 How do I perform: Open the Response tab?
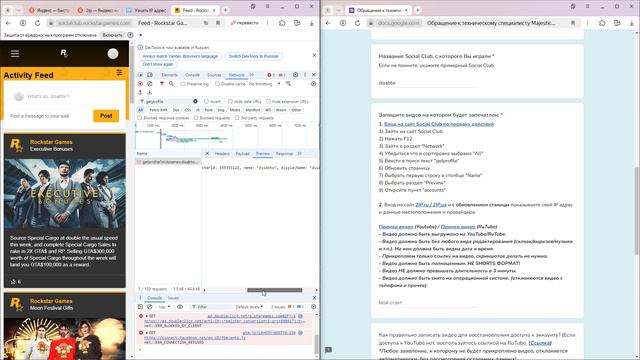(x=284, y=153)
